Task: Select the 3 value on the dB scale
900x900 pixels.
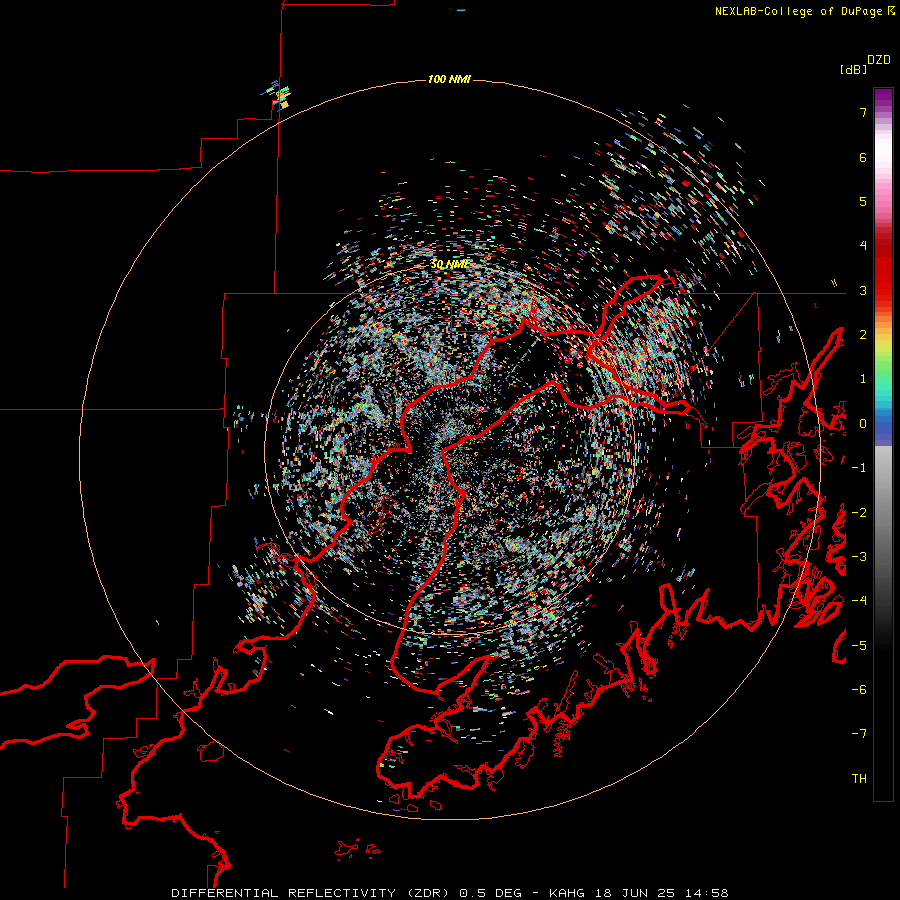Action: click(x=863, y=290)
